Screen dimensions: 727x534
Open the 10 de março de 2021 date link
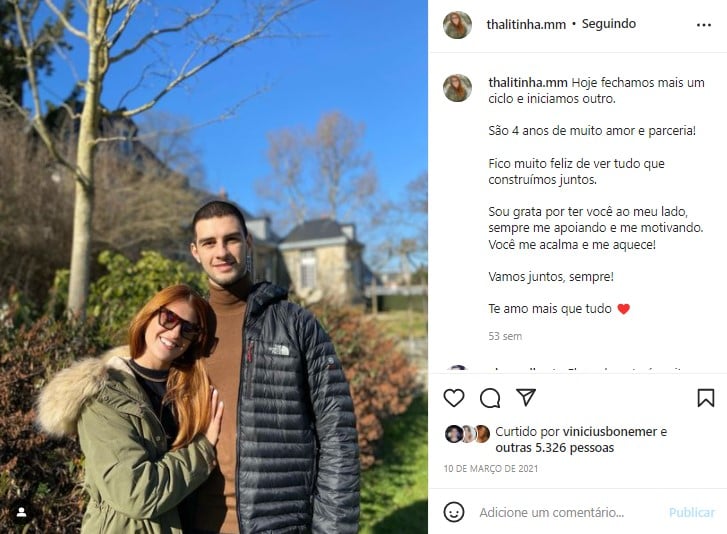coord(491,469)
